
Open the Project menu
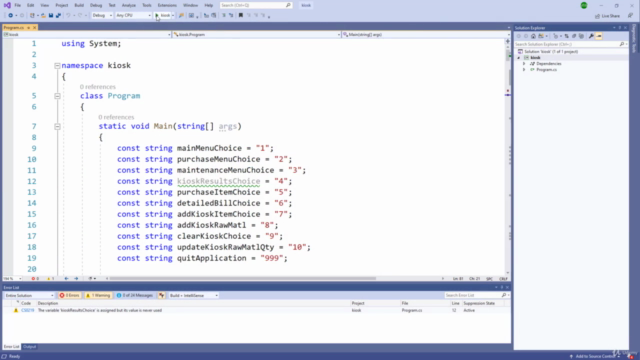click(62, 5)
